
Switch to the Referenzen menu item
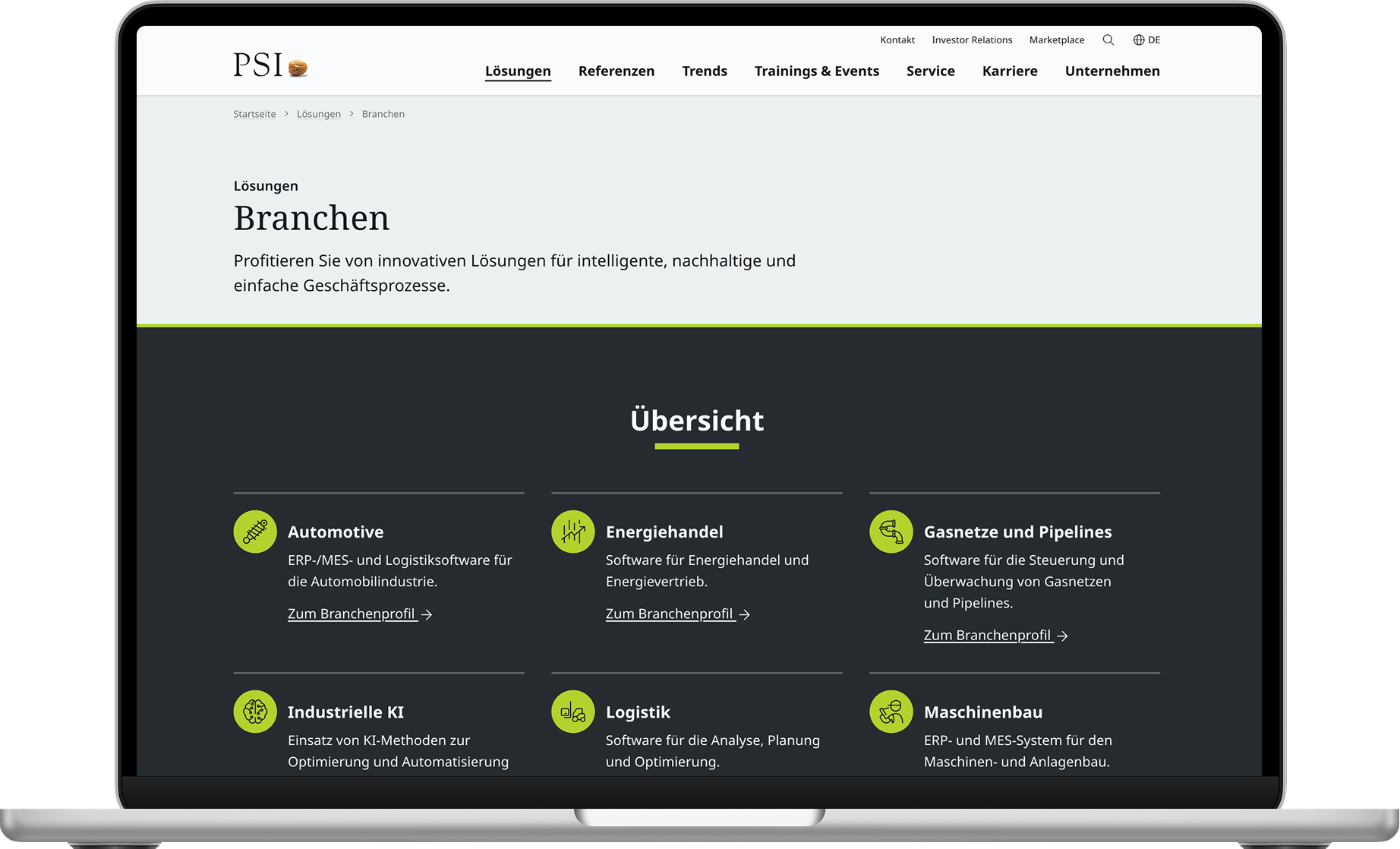tap(616, 71)
